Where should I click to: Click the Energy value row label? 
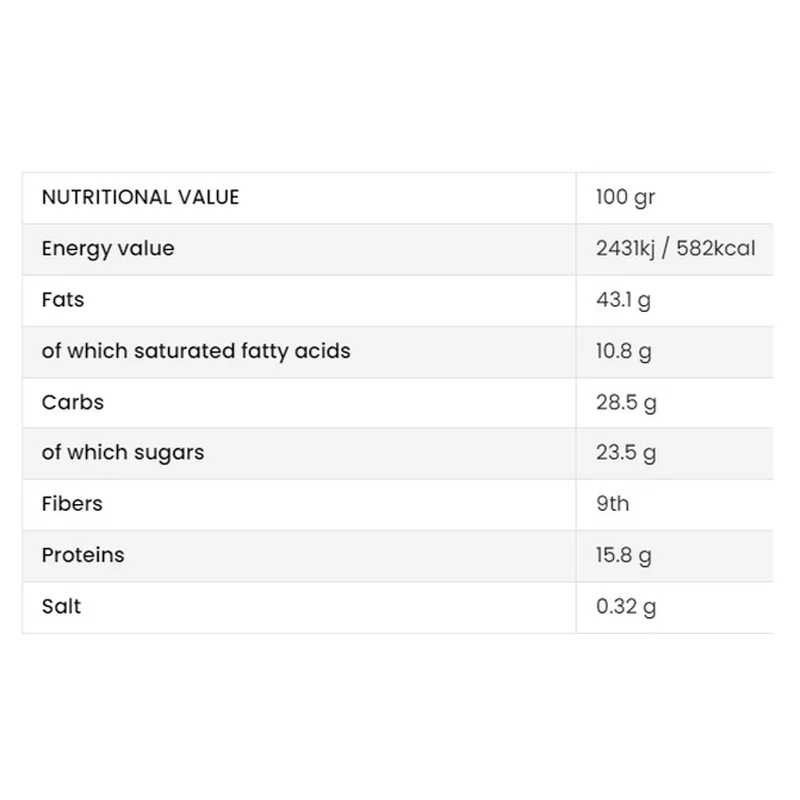(x=108, y=249)
